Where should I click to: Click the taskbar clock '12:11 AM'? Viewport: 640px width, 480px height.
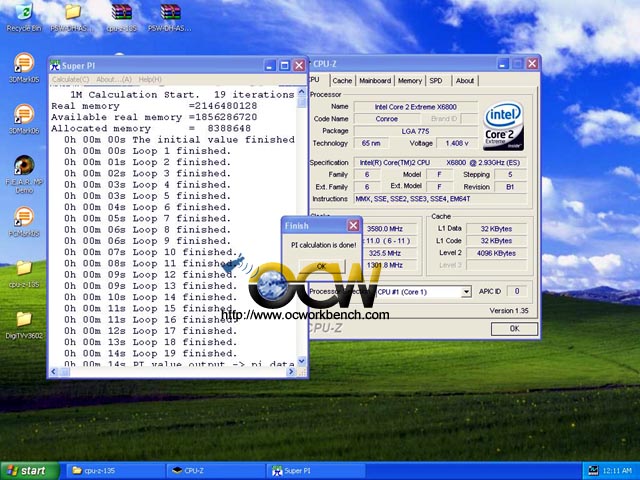click(x=617, y=471)
